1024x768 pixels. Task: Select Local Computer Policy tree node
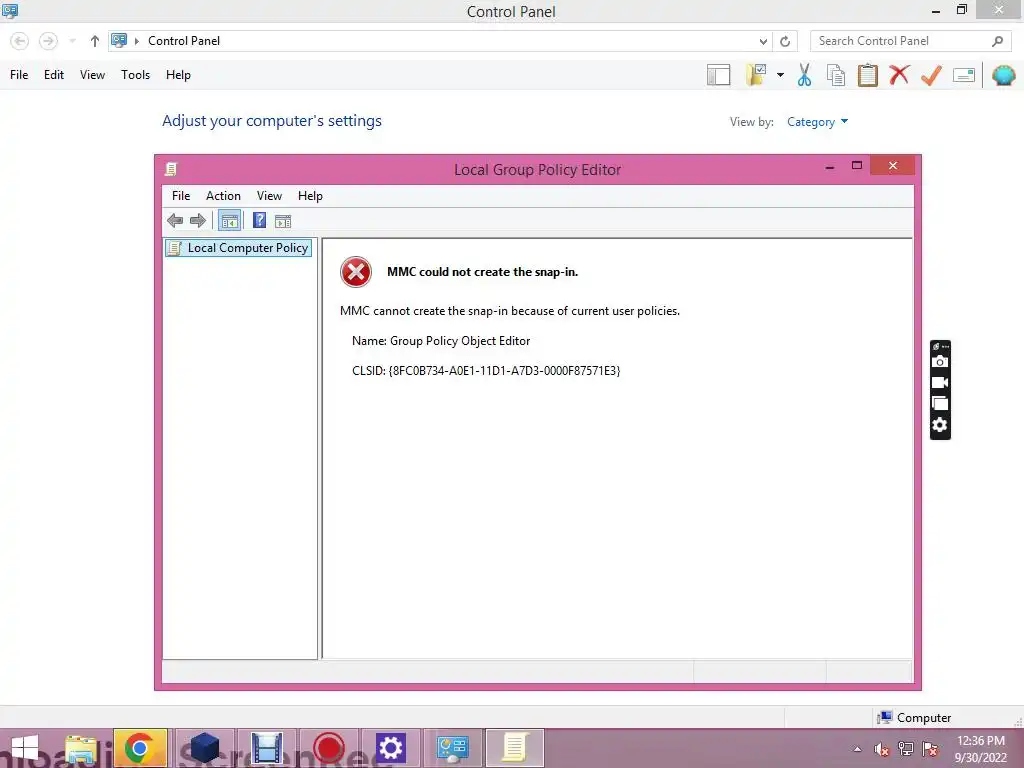(x=238, y=248)
